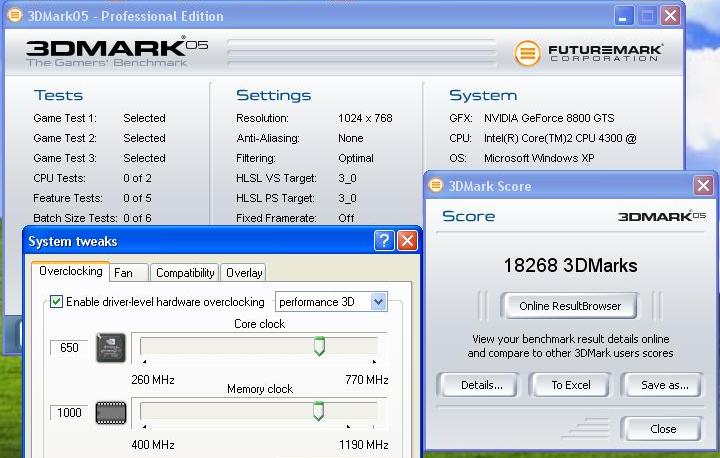The image size is (720, 458).
Task: Click the GPU chip icon beside Core clock
Action: (111, 348)
